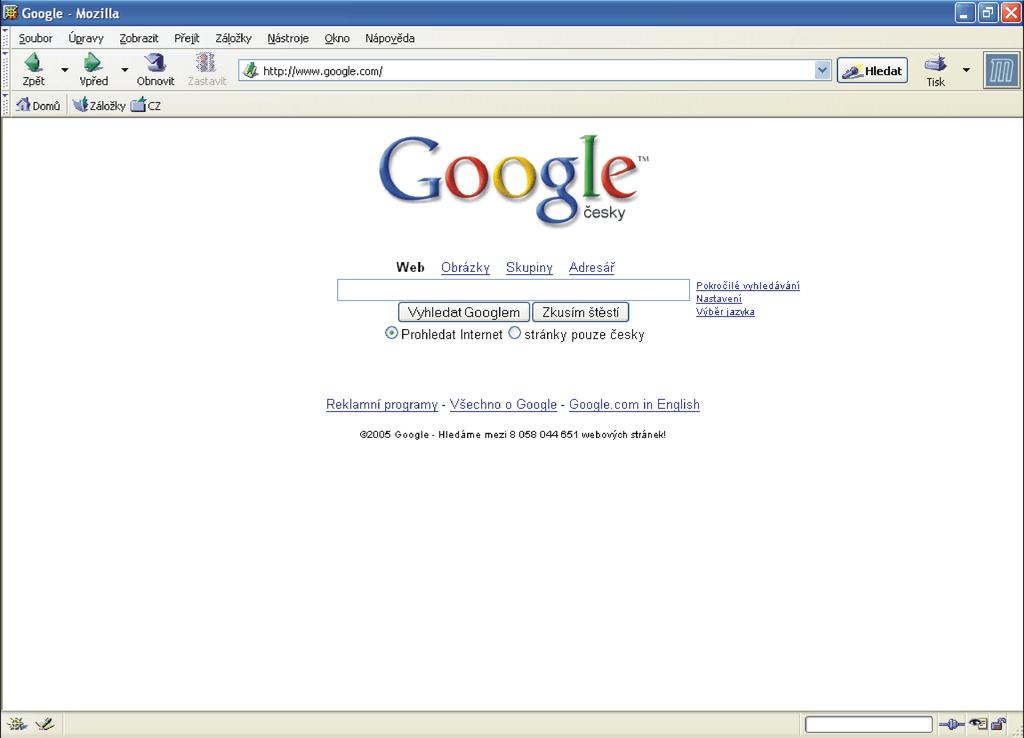The width and height of the screenshot is (1024, 738).
Task: Open the Záložky bookmarks toolbar button
Action: coord(99,105)
